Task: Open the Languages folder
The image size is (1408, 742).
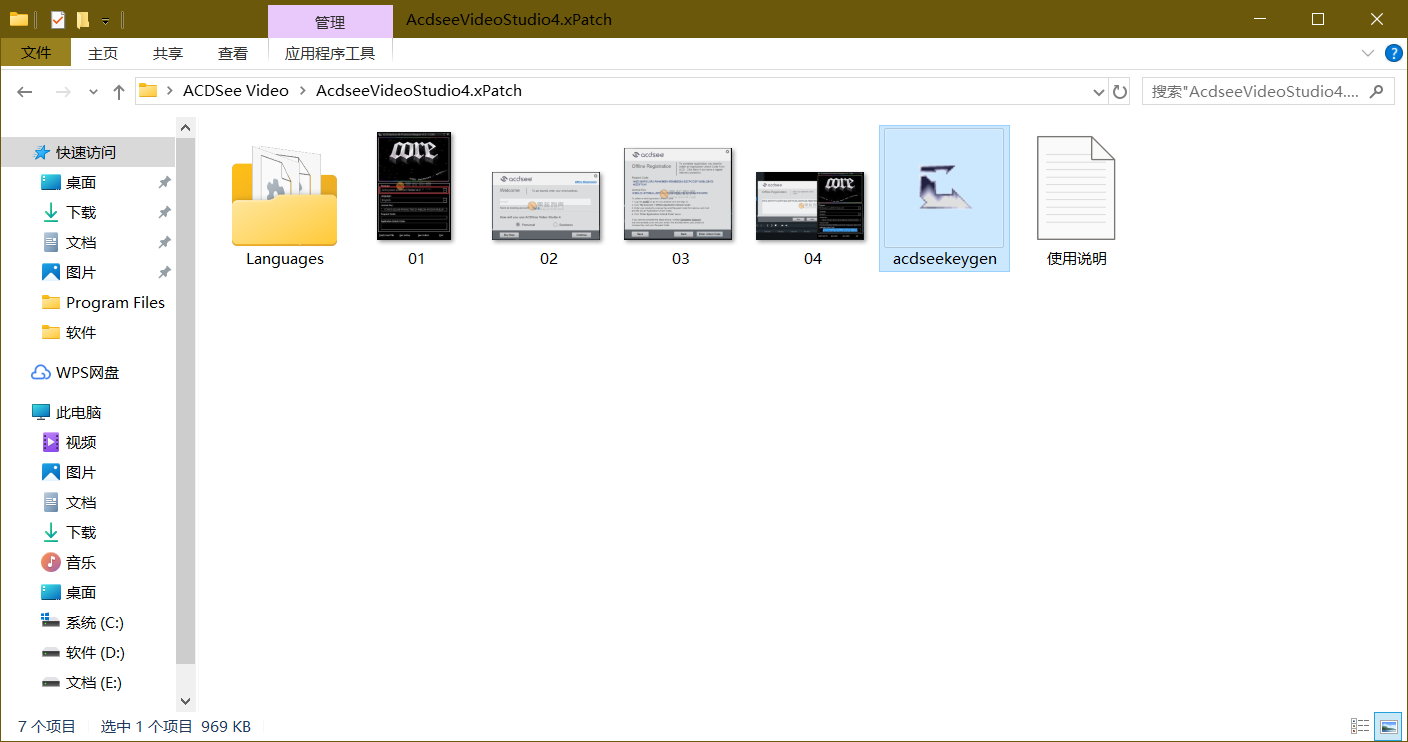Action: tap(284, 198)
